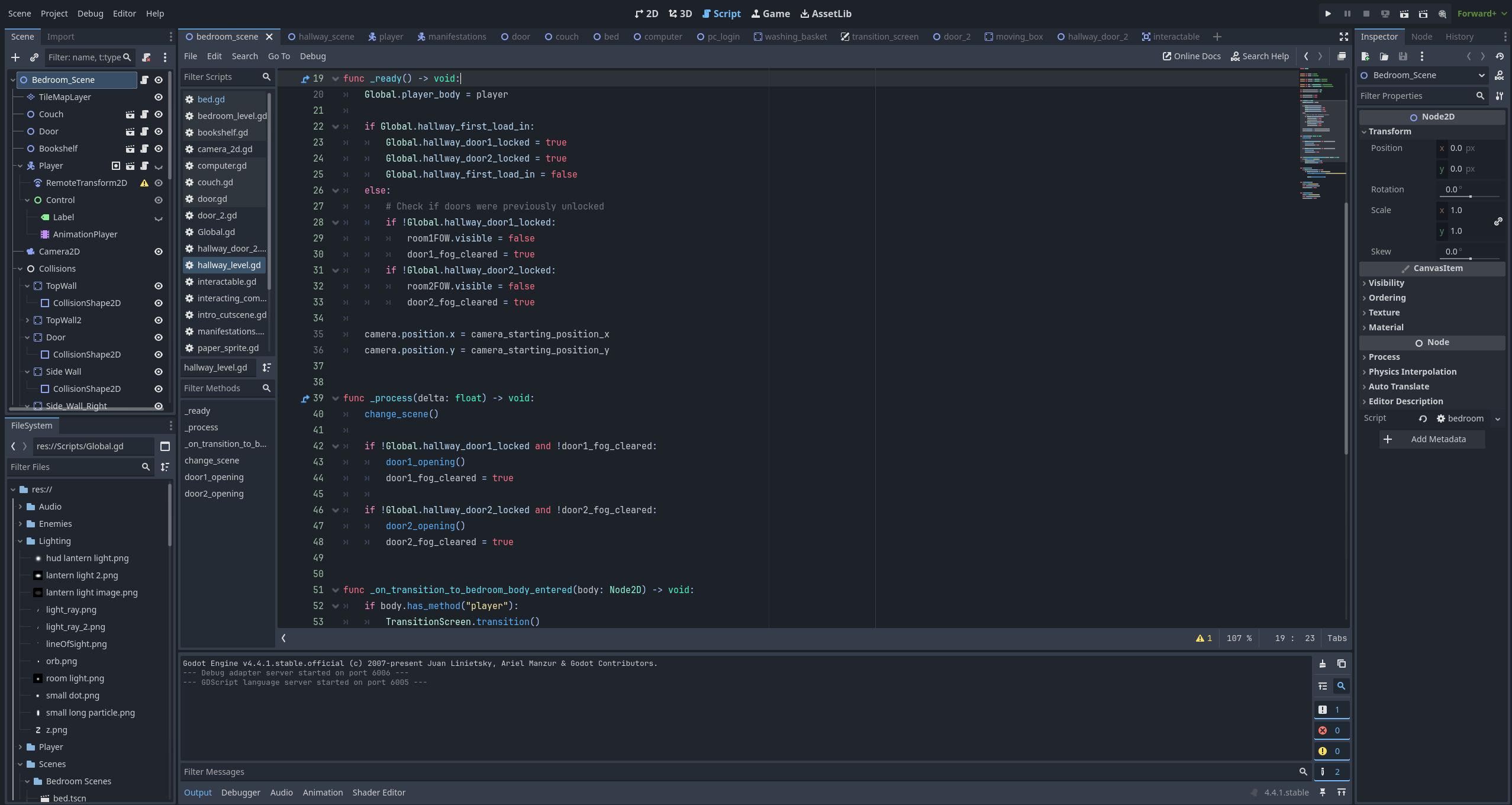Attach a script to the selected node
The height and width of the screenshot is (805, 1512).
146,57
